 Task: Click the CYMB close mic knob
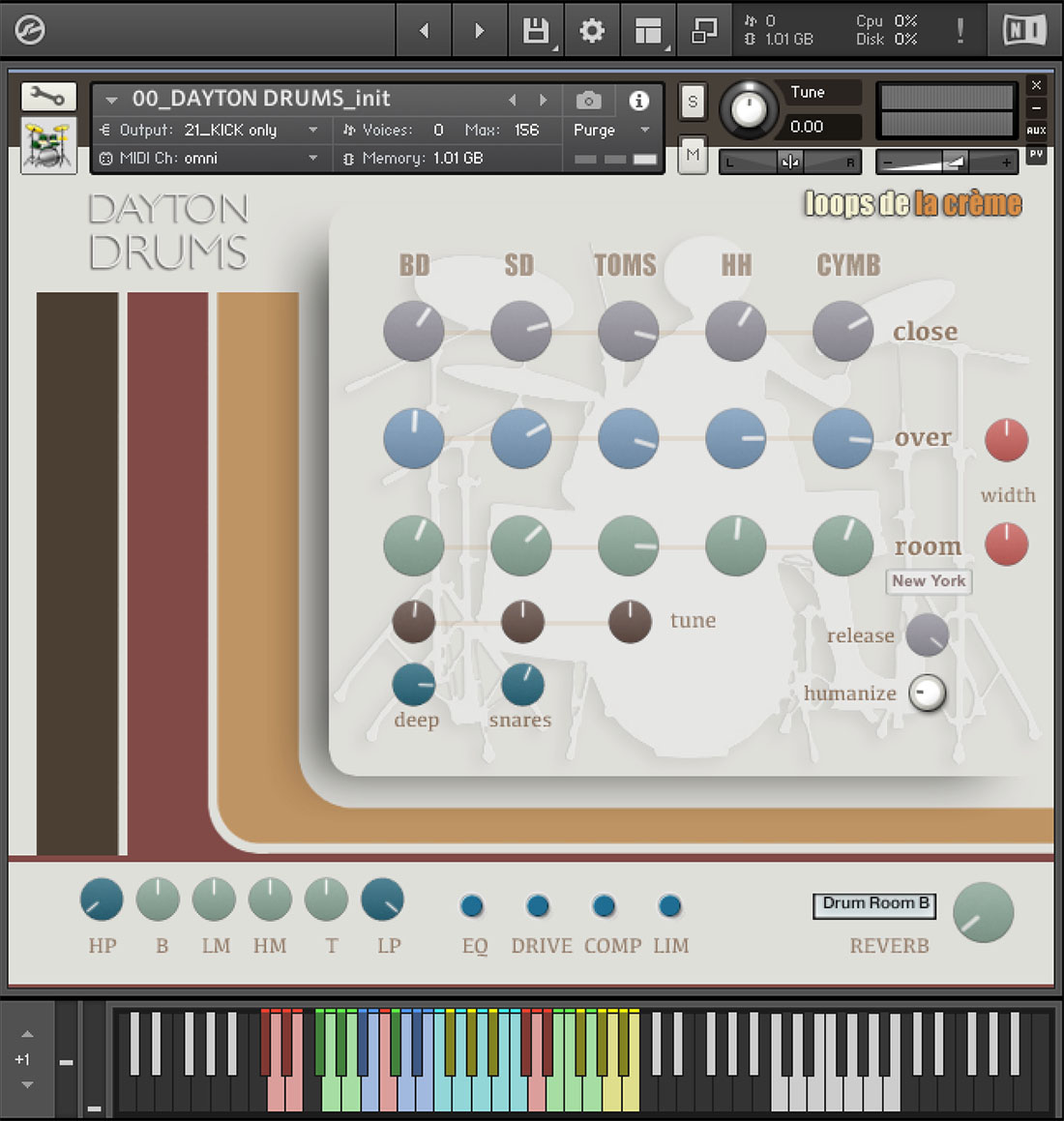(x=842, y=331)
